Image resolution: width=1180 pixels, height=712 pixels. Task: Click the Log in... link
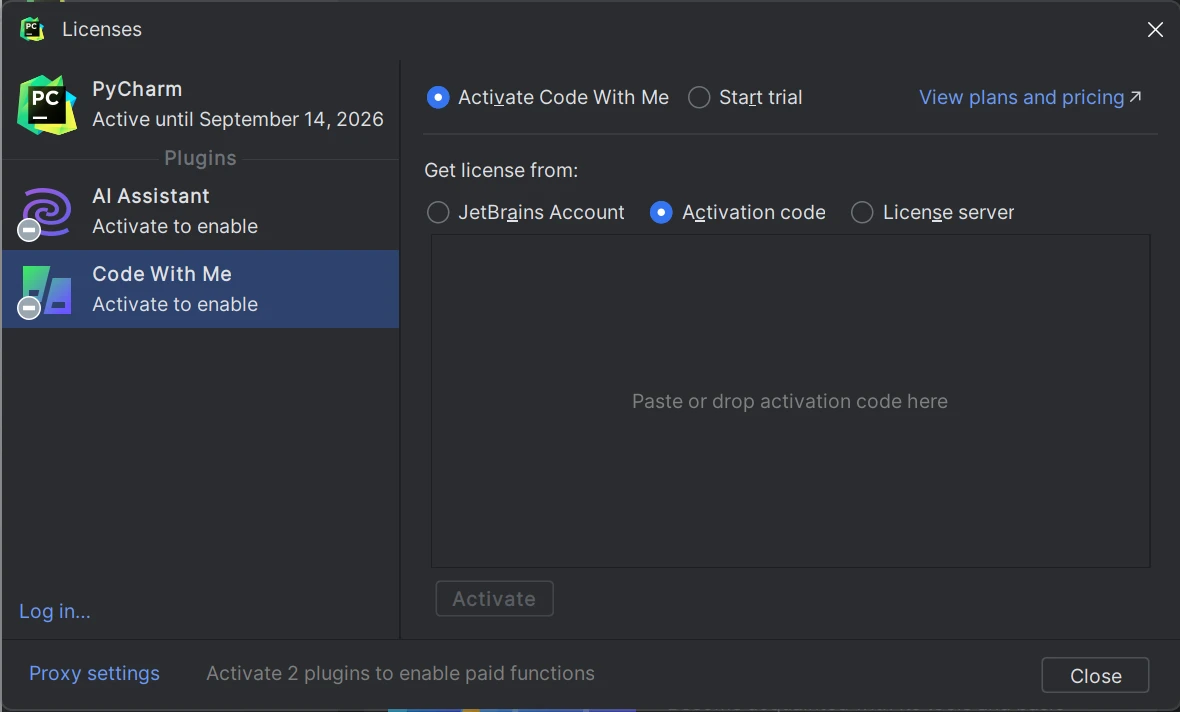[54, 611]
